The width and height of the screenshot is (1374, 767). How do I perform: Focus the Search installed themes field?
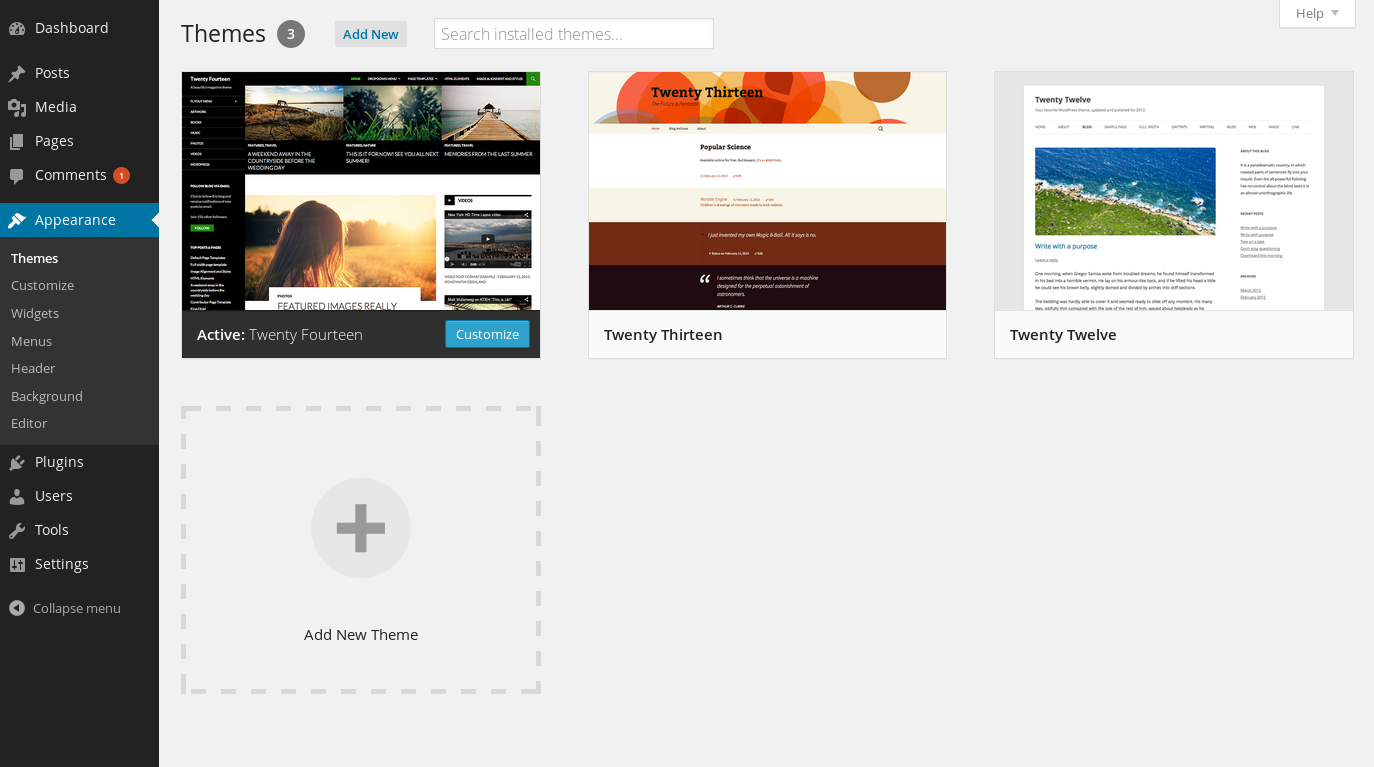[x=574, y=34]
